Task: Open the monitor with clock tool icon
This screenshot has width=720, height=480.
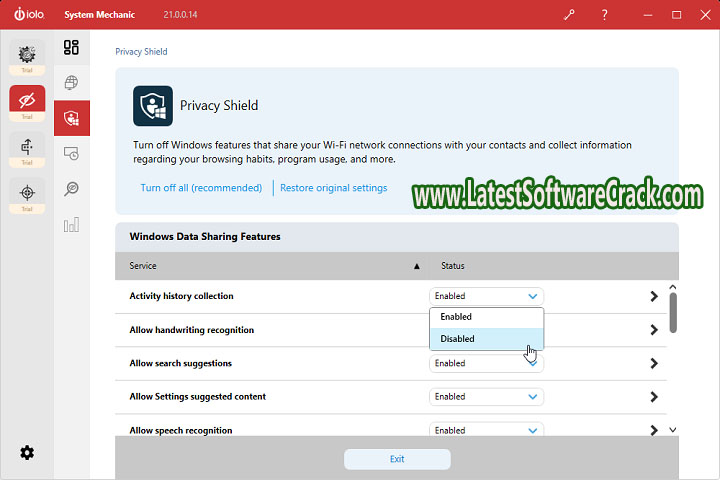Action: pos(71,153)
